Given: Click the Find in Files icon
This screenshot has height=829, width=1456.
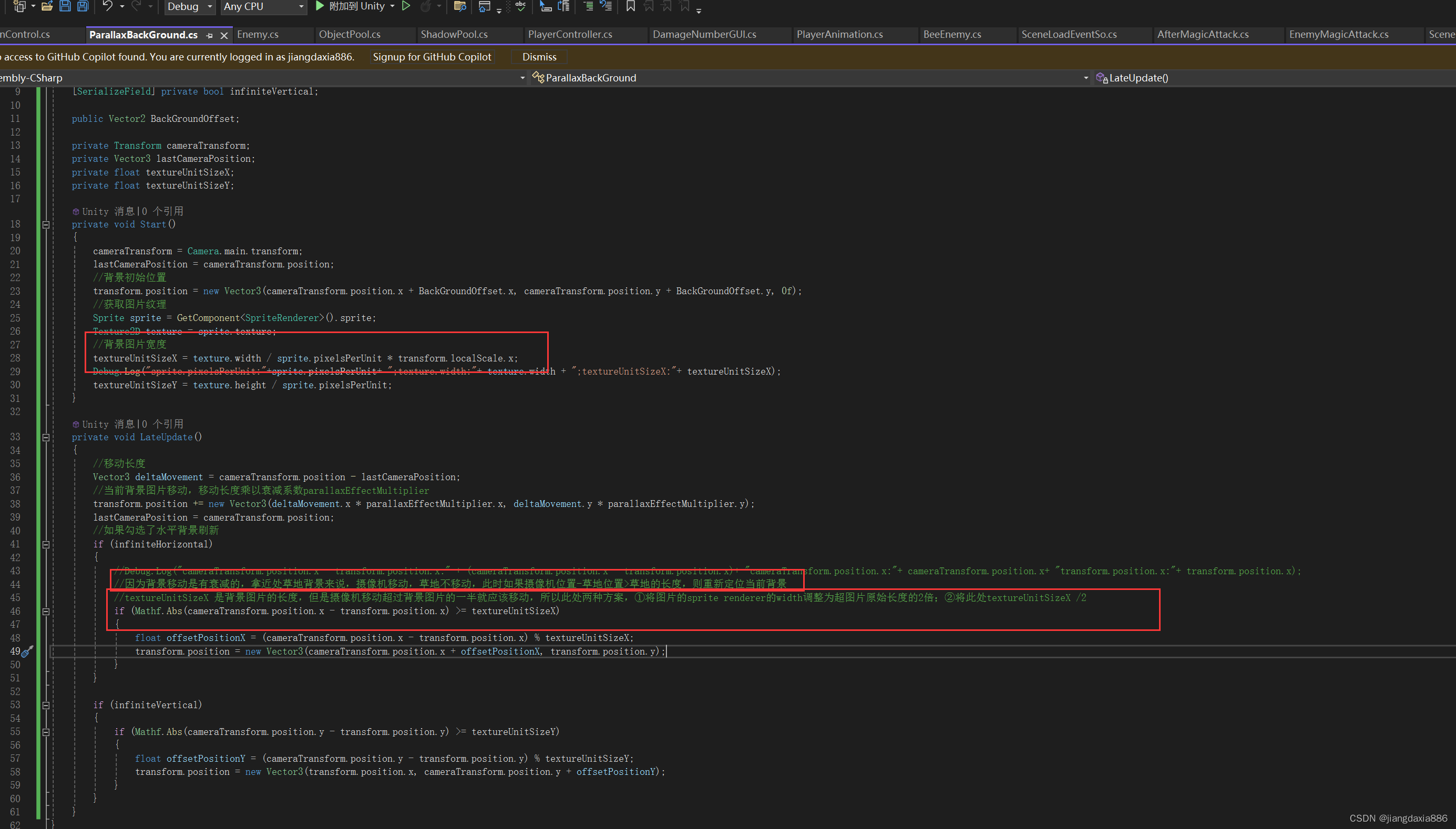Looking at the screenshot, I should [459, 6].
